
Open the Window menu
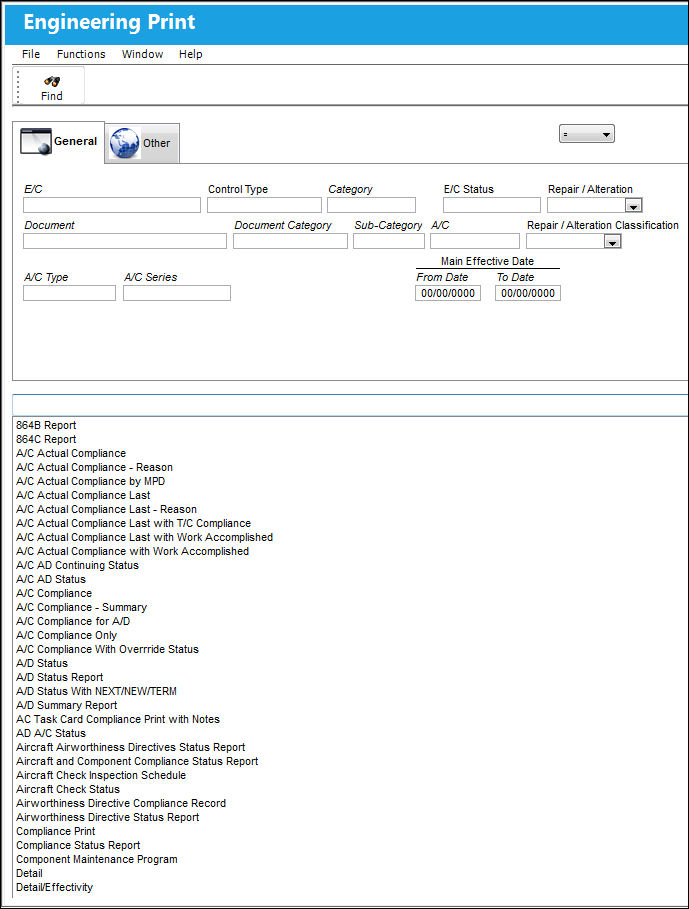(142, 54)
